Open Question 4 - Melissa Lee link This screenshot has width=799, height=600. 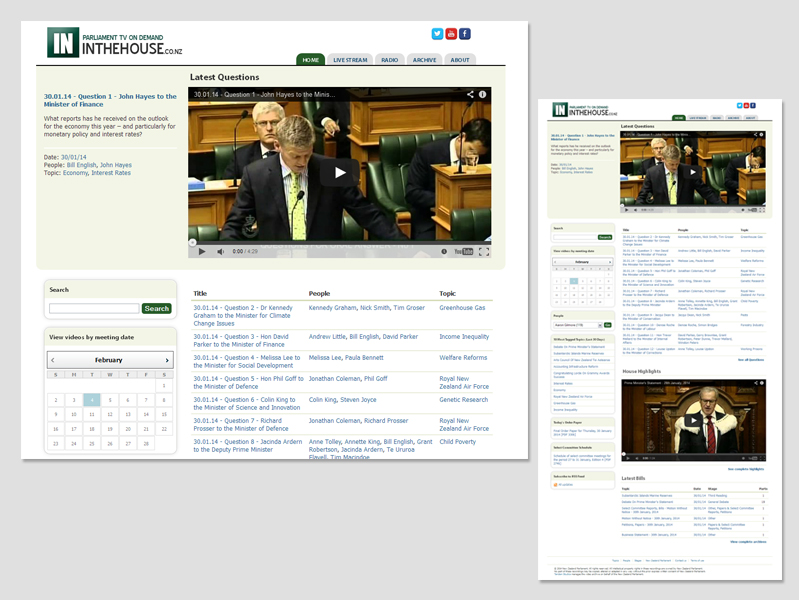click(247, 361)
